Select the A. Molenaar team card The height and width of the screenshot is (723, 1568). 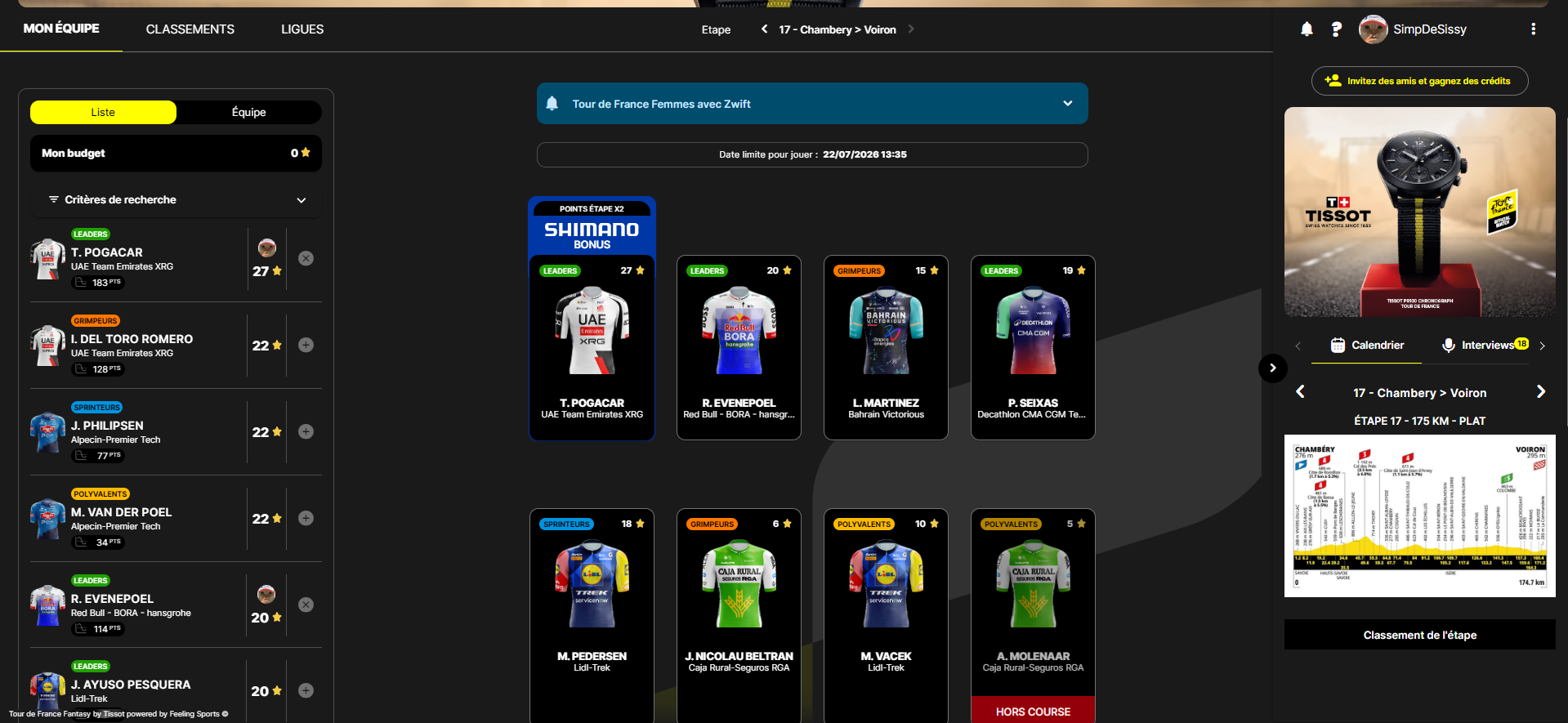click(1033, 616)
